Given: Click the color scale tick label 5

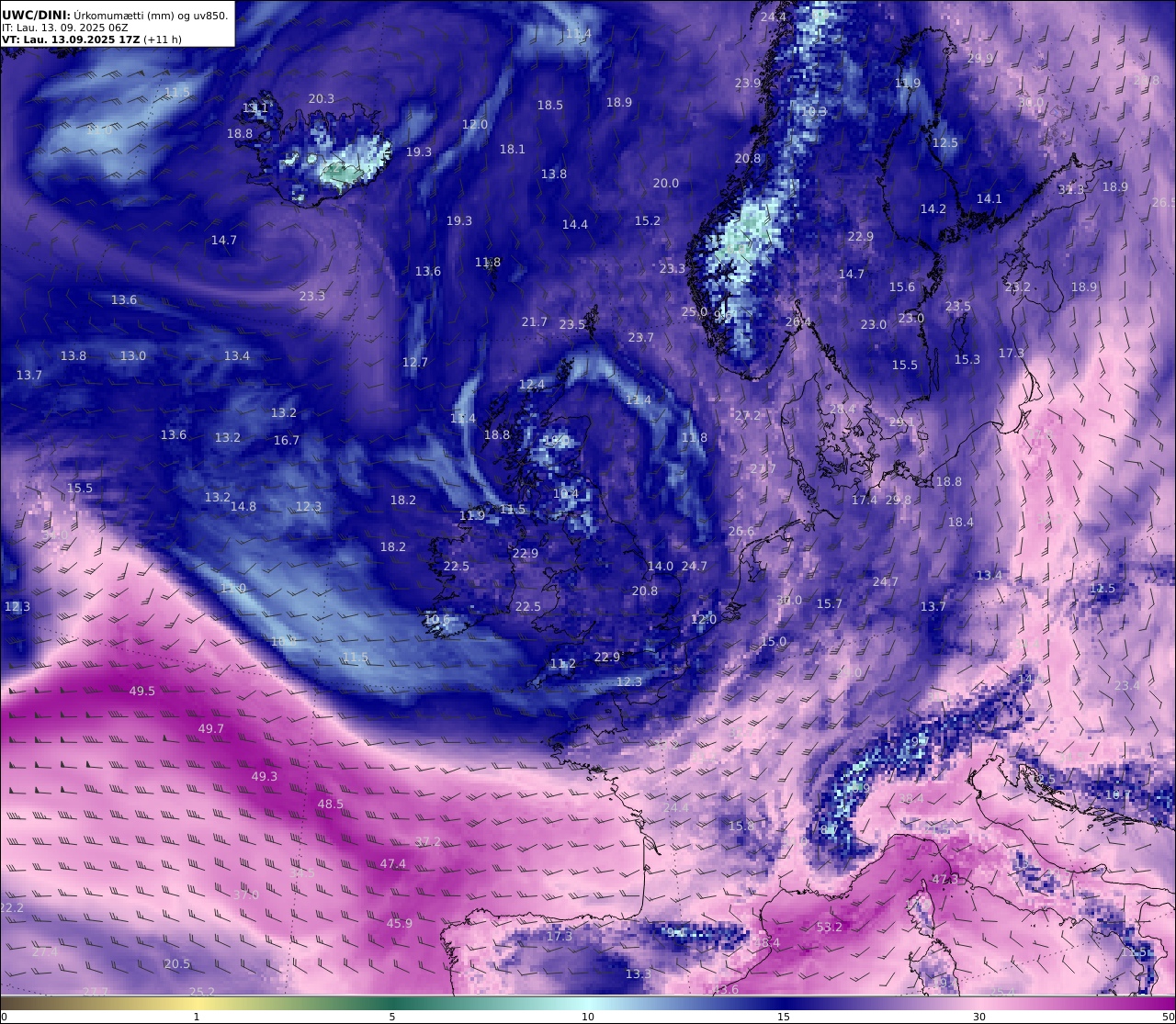Looking at the screenshot, I should coord(392,1016).
